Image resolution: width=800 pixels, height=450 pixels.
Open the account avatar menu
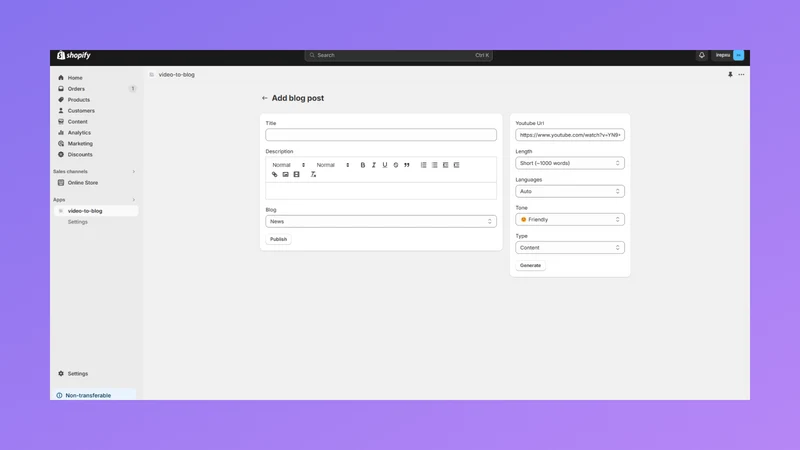click(x=738, y=55)
